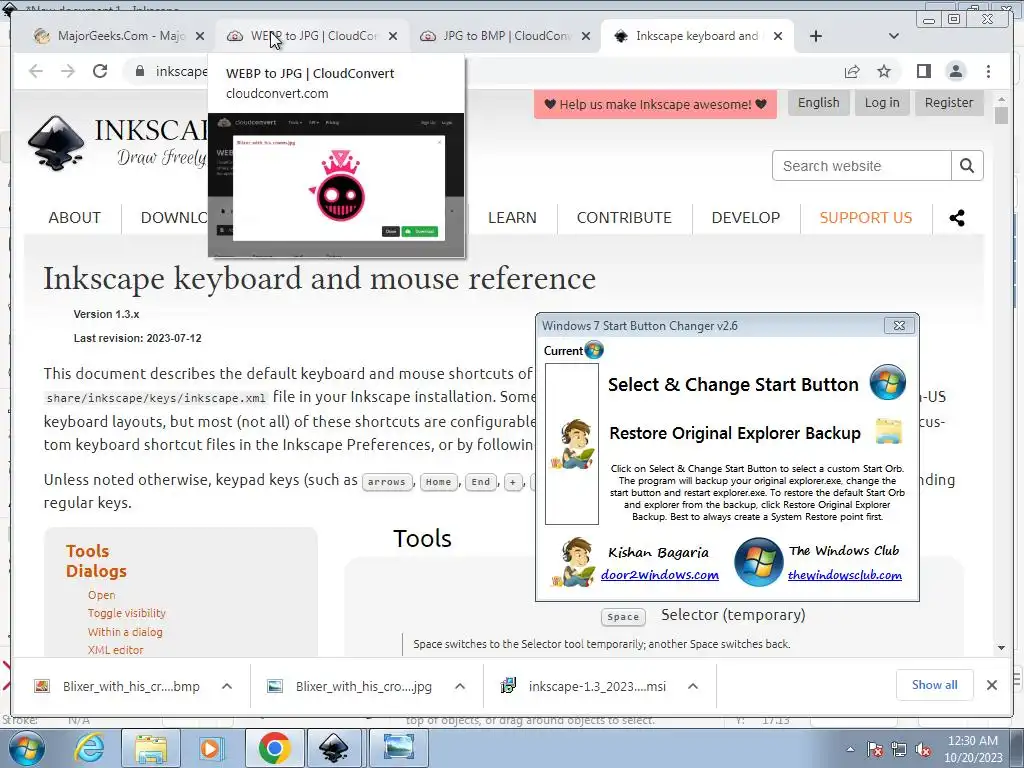Click the browser back arrow

point(36,71)
